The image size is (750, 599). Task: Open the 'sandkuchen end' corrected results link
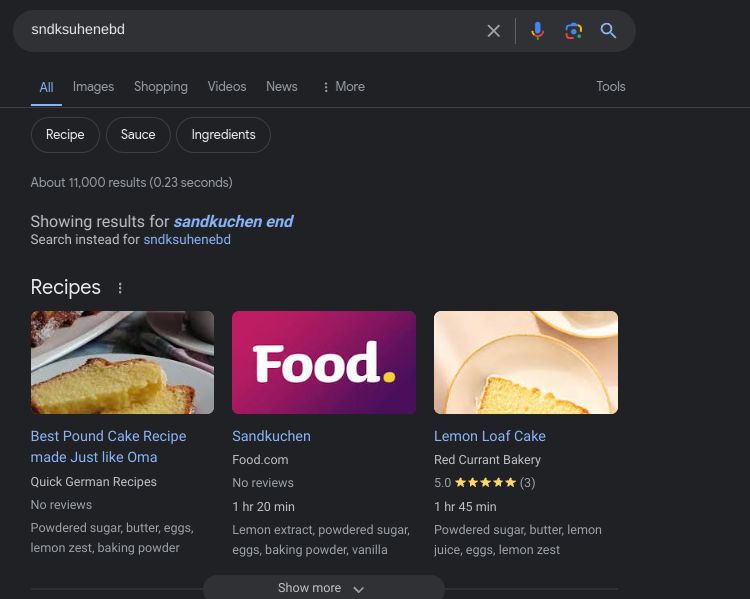point(233,221)
